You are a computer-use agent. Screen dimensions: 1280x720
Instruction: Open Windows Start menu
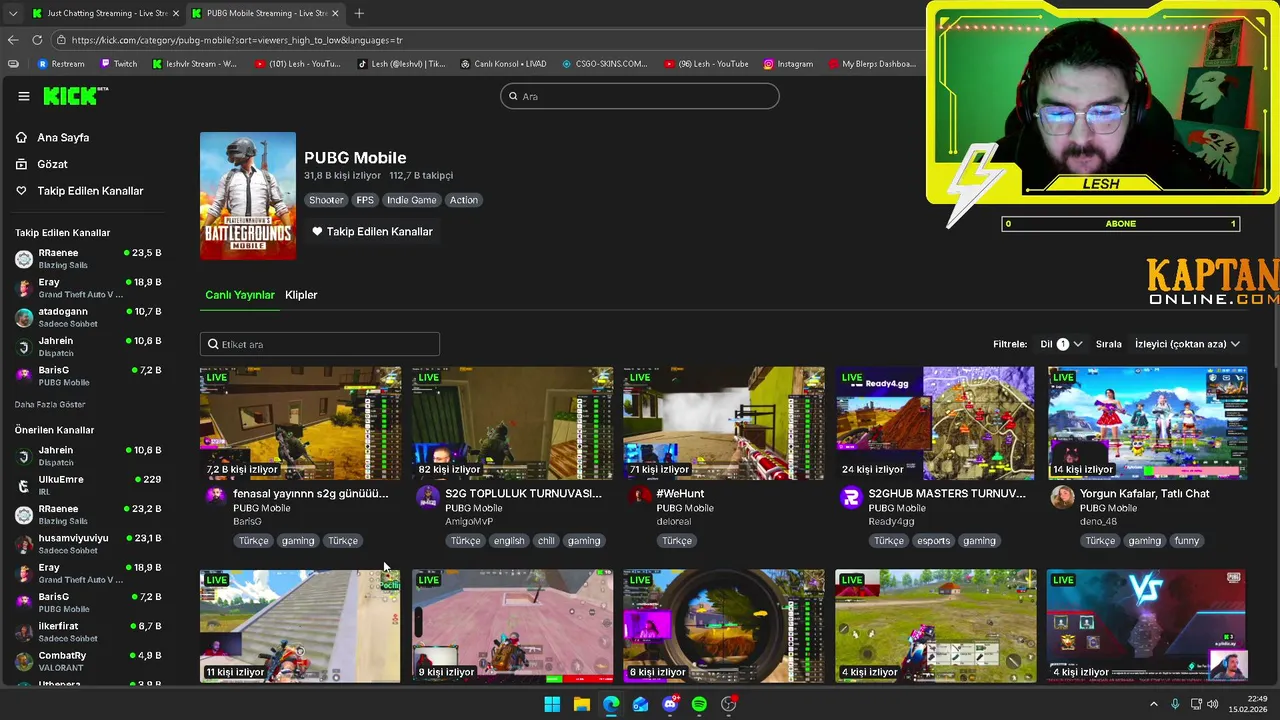[552, 704]
